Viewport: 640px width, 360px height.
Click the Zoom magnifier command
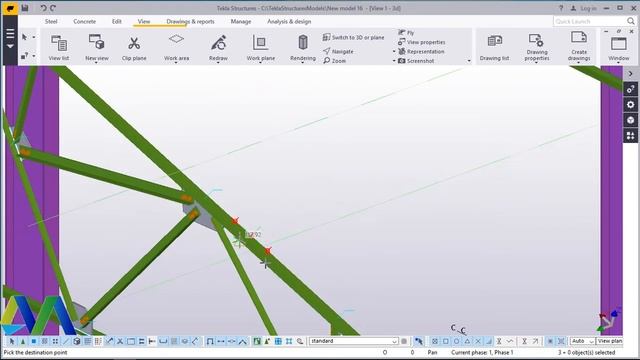pyautogui.click(x=335, y=60)
